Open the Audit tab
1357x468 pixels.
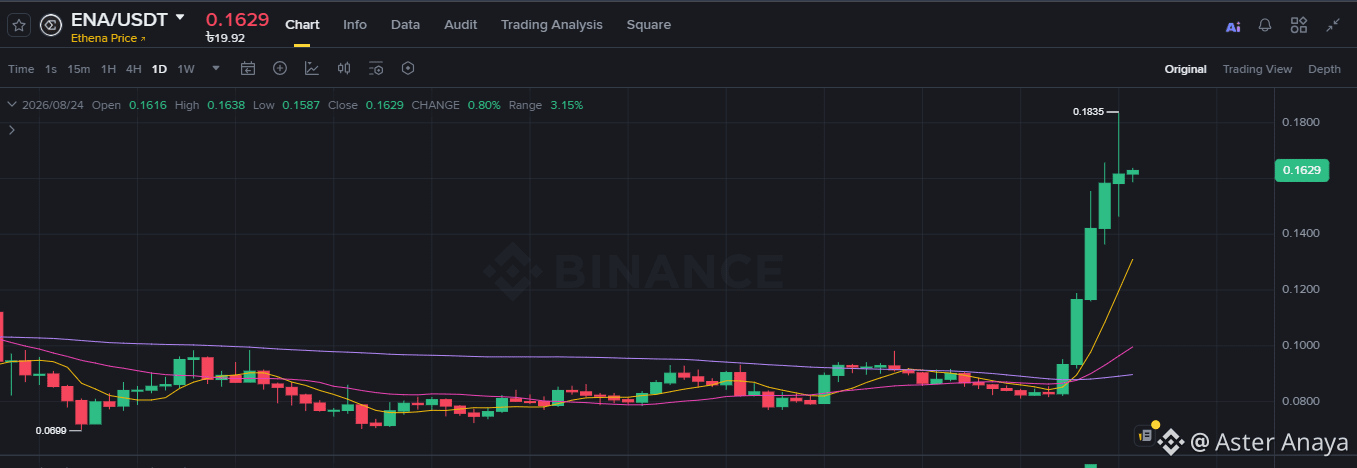460,24
